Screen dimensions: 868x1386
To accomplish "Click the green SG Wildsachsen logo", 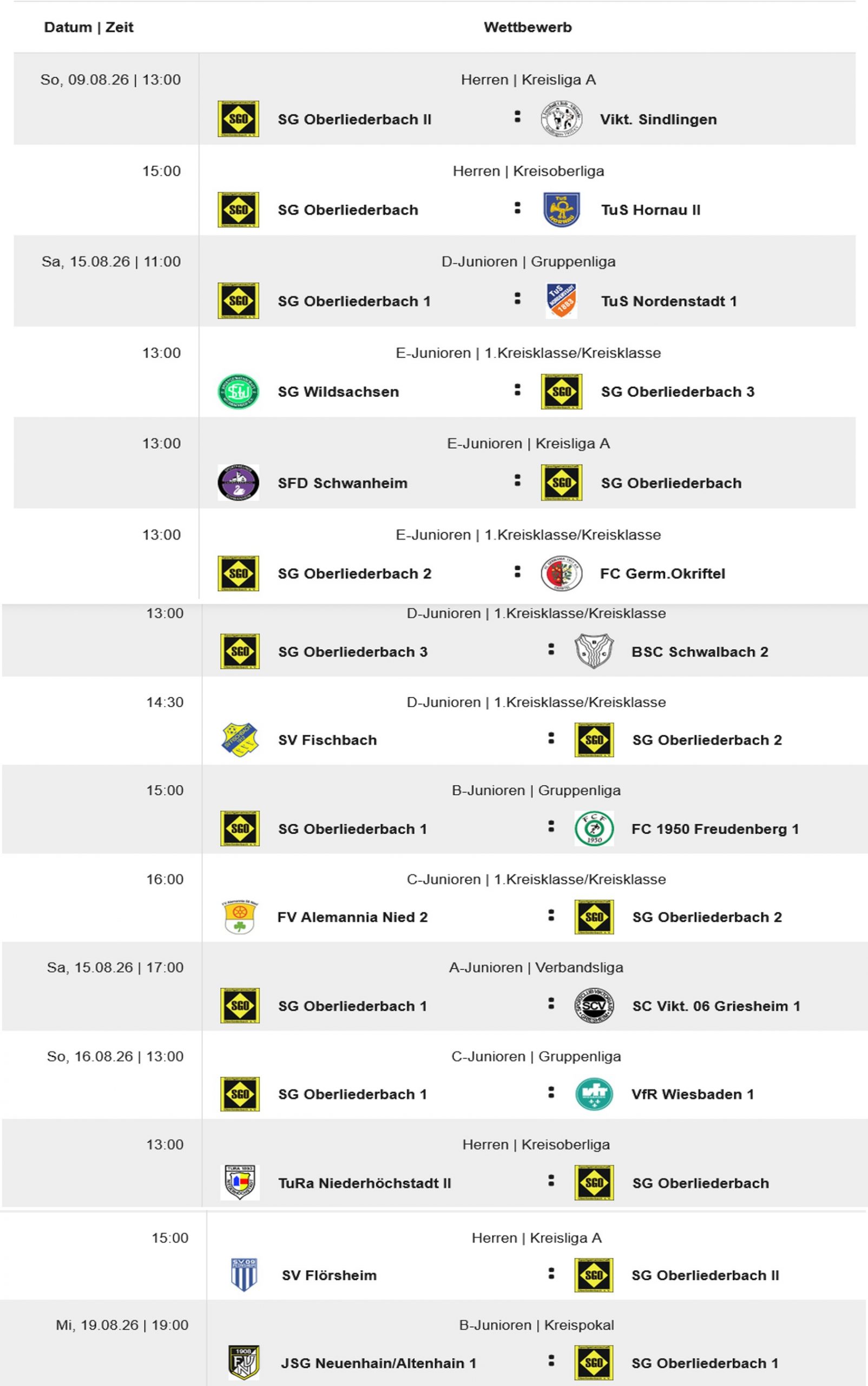I will (238, 392).
